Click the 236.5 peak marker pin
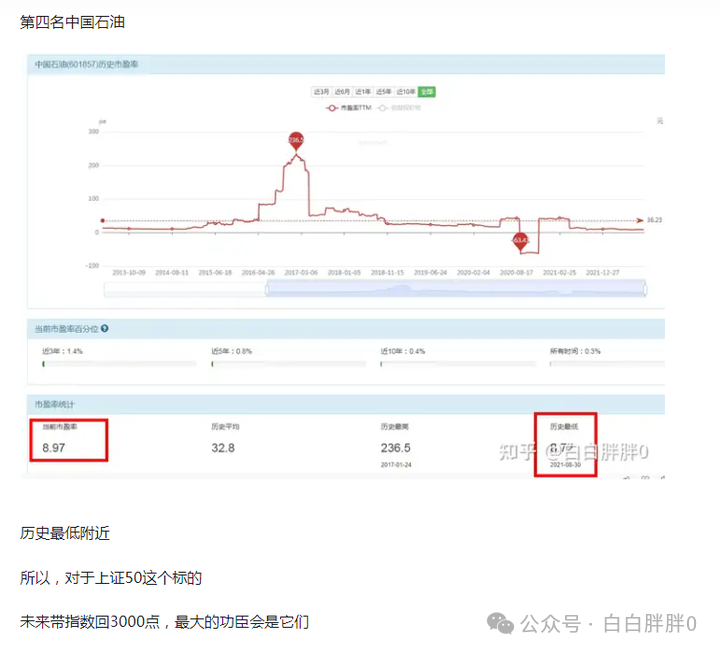The image size is (720, 653). [x=296, y=141]
